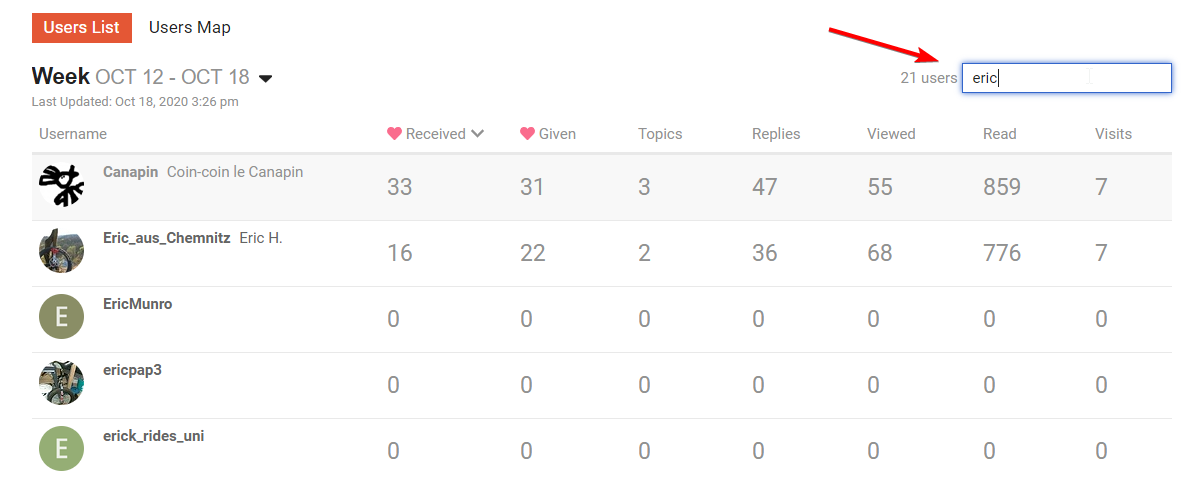This screenshot has width=1198, height=477.
Task: Sort users by Visits column
Action: (1113, 134)
